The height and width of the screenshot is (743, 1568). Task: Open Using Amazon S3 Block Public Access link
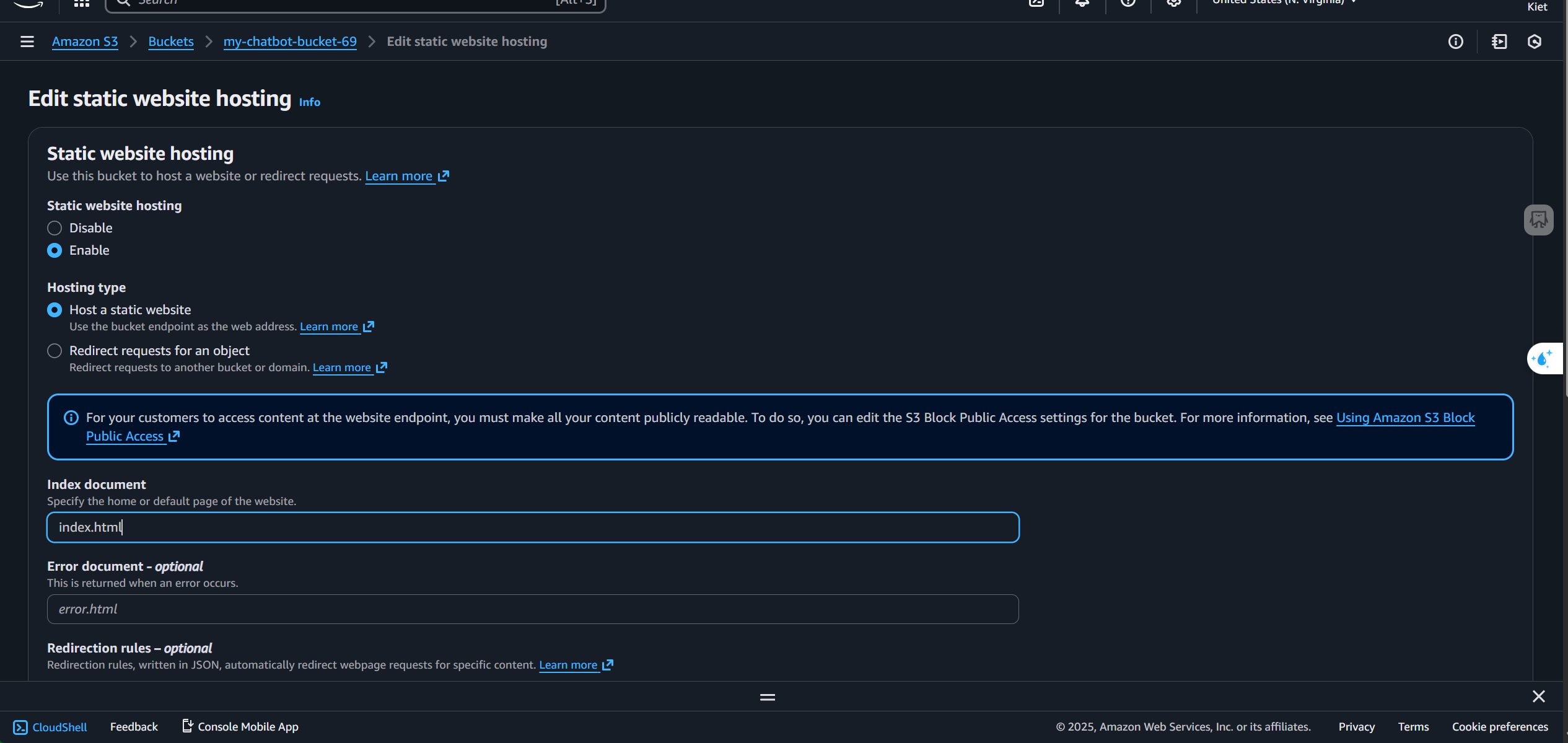click(1405, 418)
